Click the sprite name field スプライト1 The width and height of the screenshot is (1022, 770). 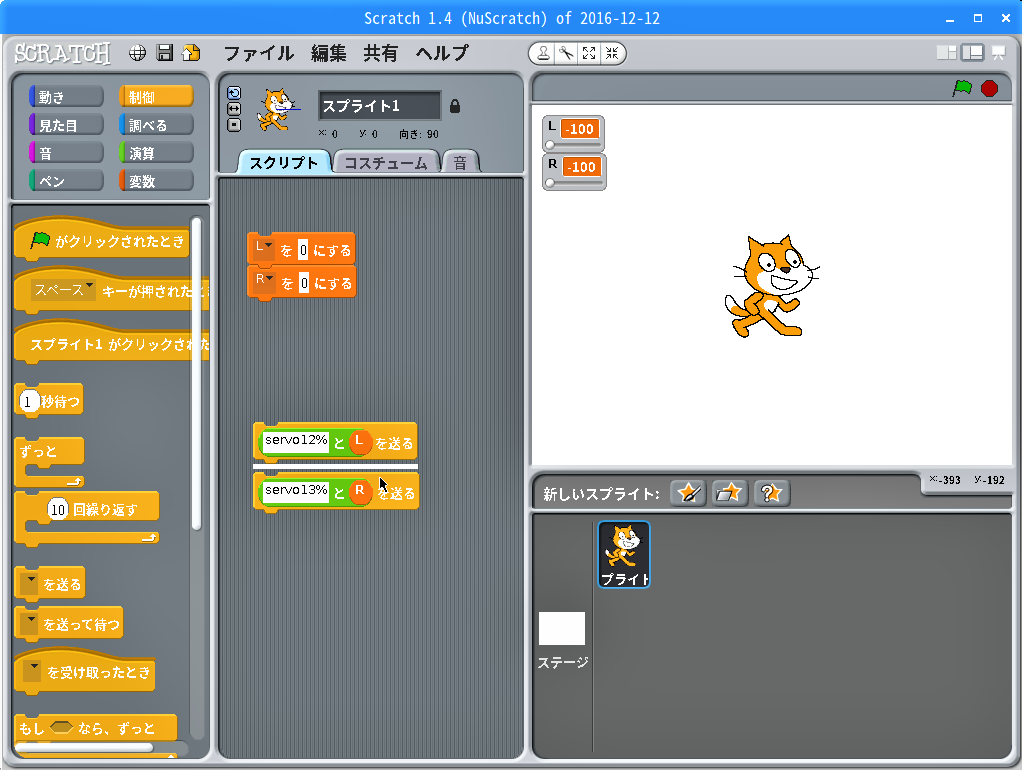pyautogui.click(x=380, y=106)
